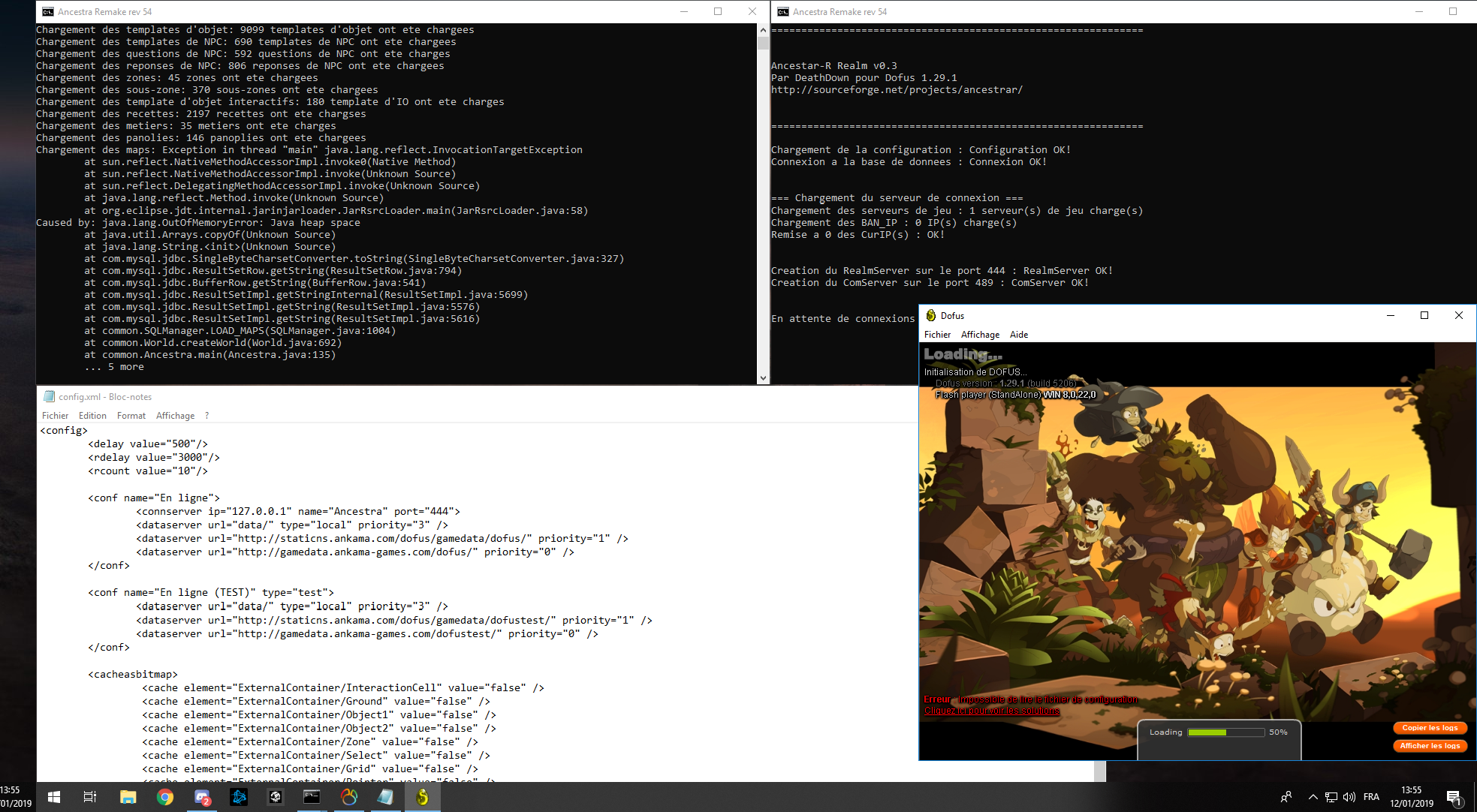Open the Dofus app icon in taskbar
The height and width of the screenshot is (812, 1477).
pyautogui.click(x=422, y=797)
